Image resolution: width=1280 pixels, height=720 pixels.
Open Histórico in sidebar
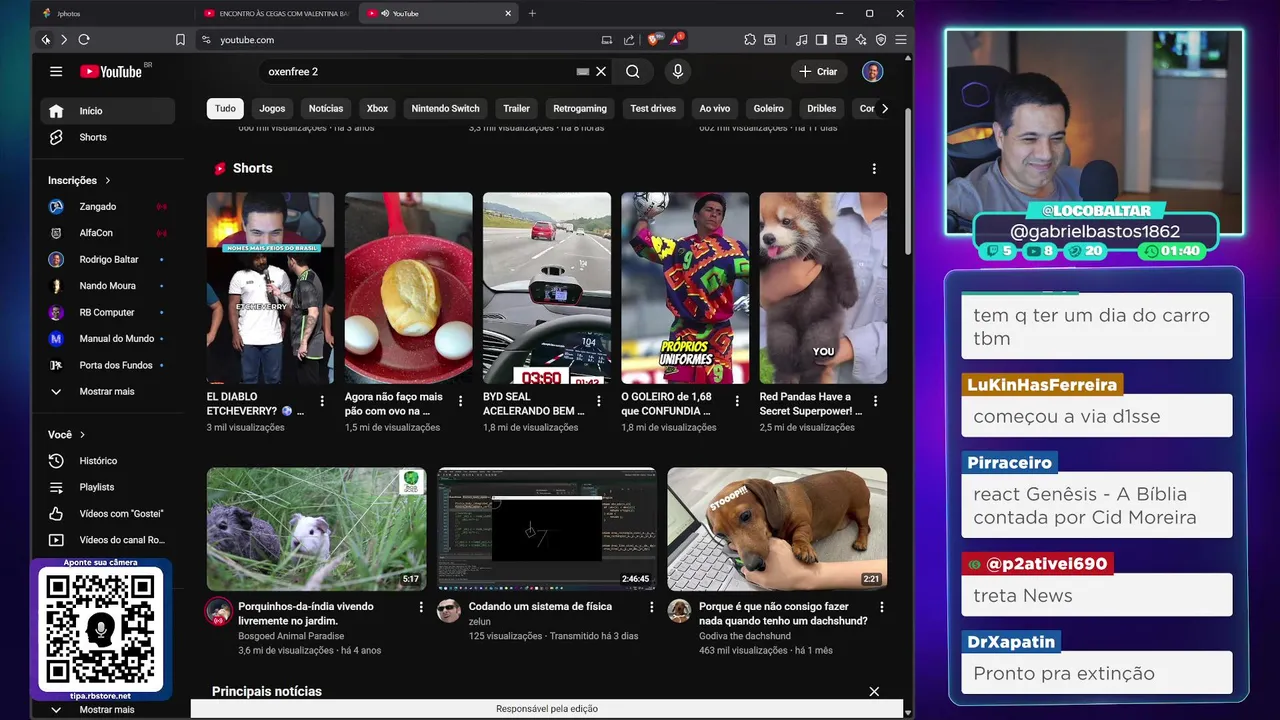click(x=107, y=461)
